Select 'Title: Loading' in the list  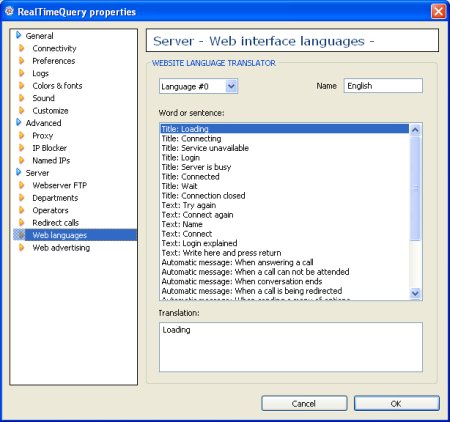pyautogui.click(x=285, y=129)
